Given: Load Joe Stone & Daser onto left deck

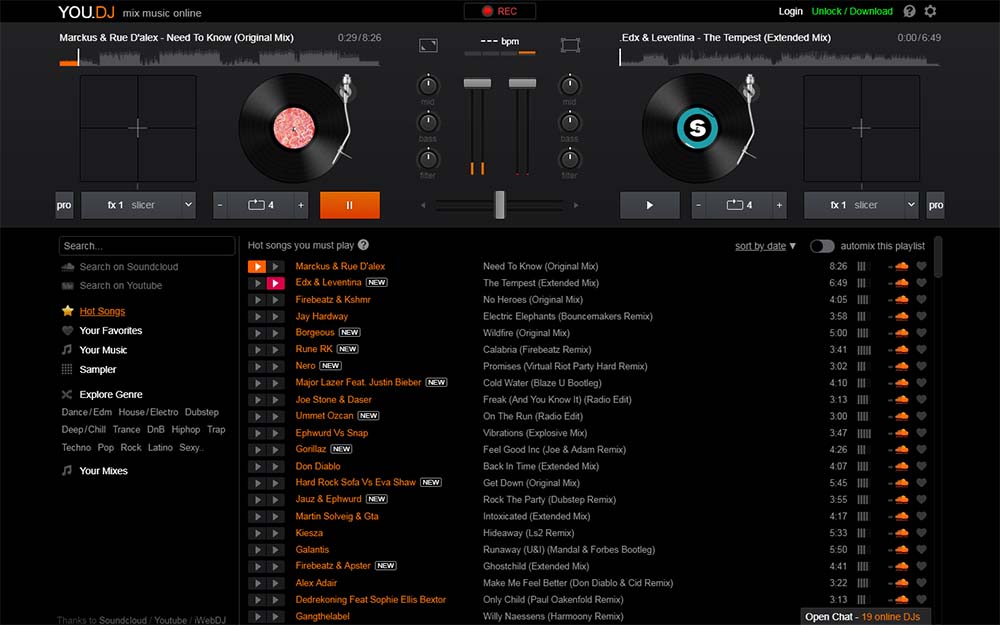Looking at the screenshot, I should click(x=256, y=400).
